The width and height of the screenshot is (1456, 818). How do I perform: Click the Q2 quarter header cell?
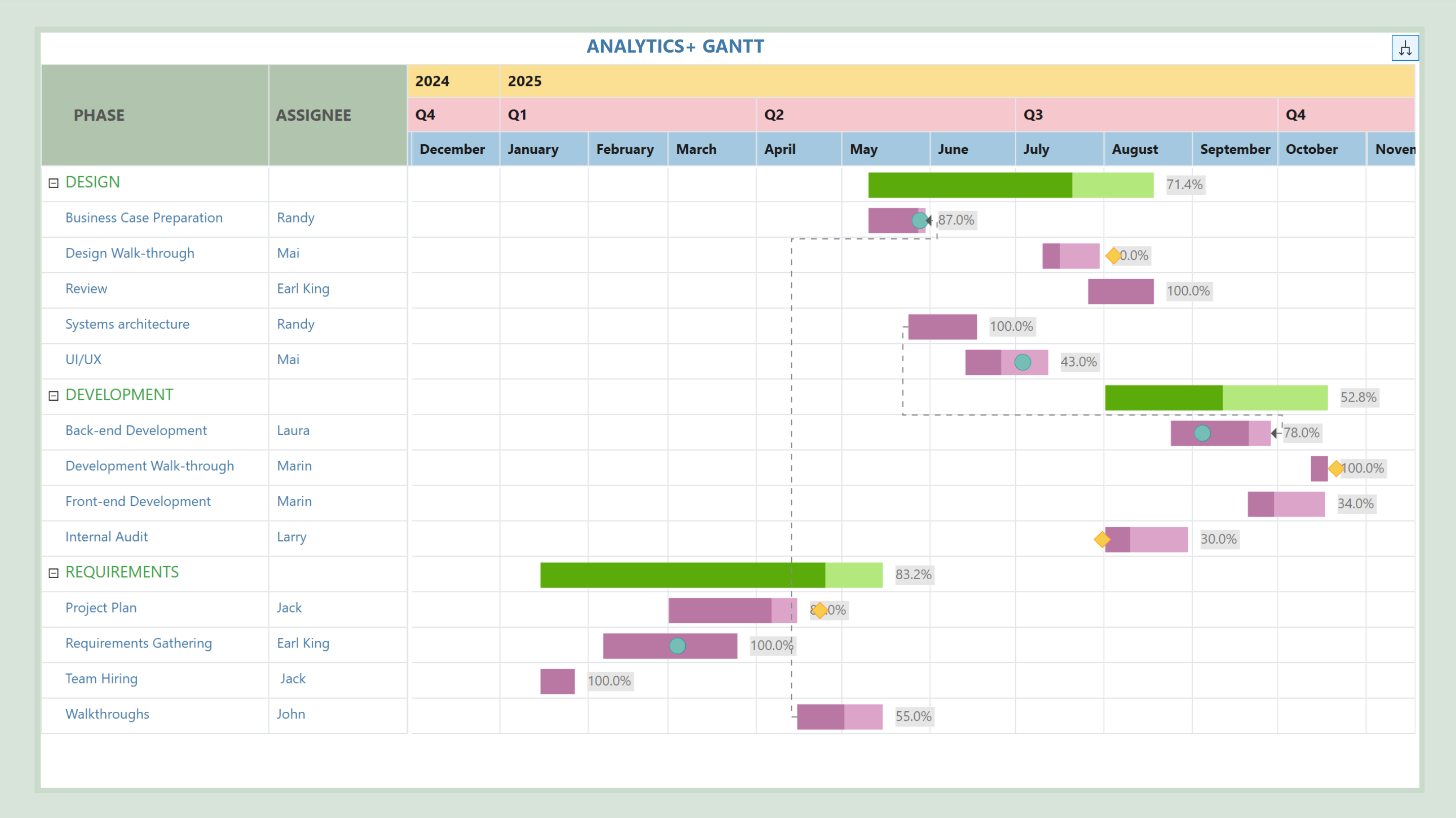point(885,115)
